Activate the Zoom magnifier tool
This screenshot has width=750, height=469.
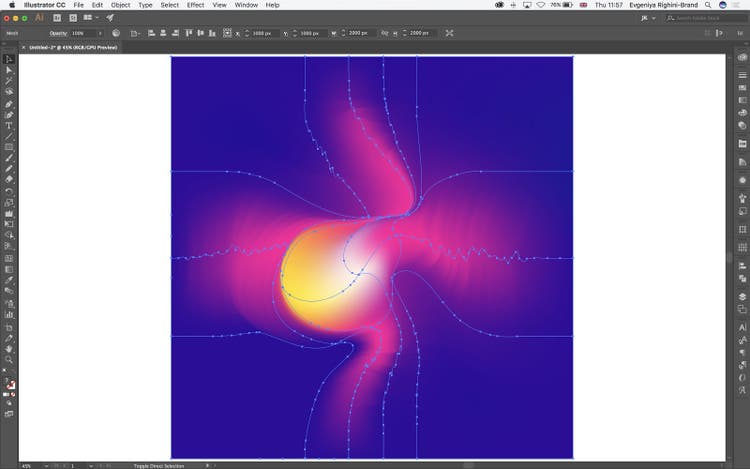click(x=9, y=359)
